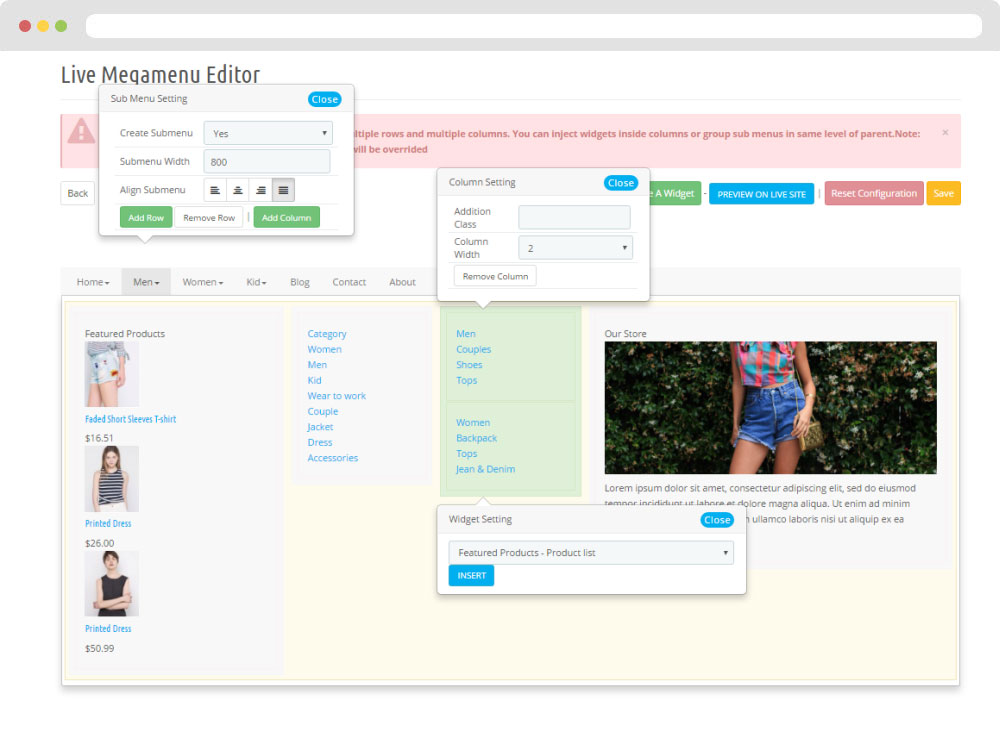
Task: Click the browser address bar
Action: click(x=534, y=26)
